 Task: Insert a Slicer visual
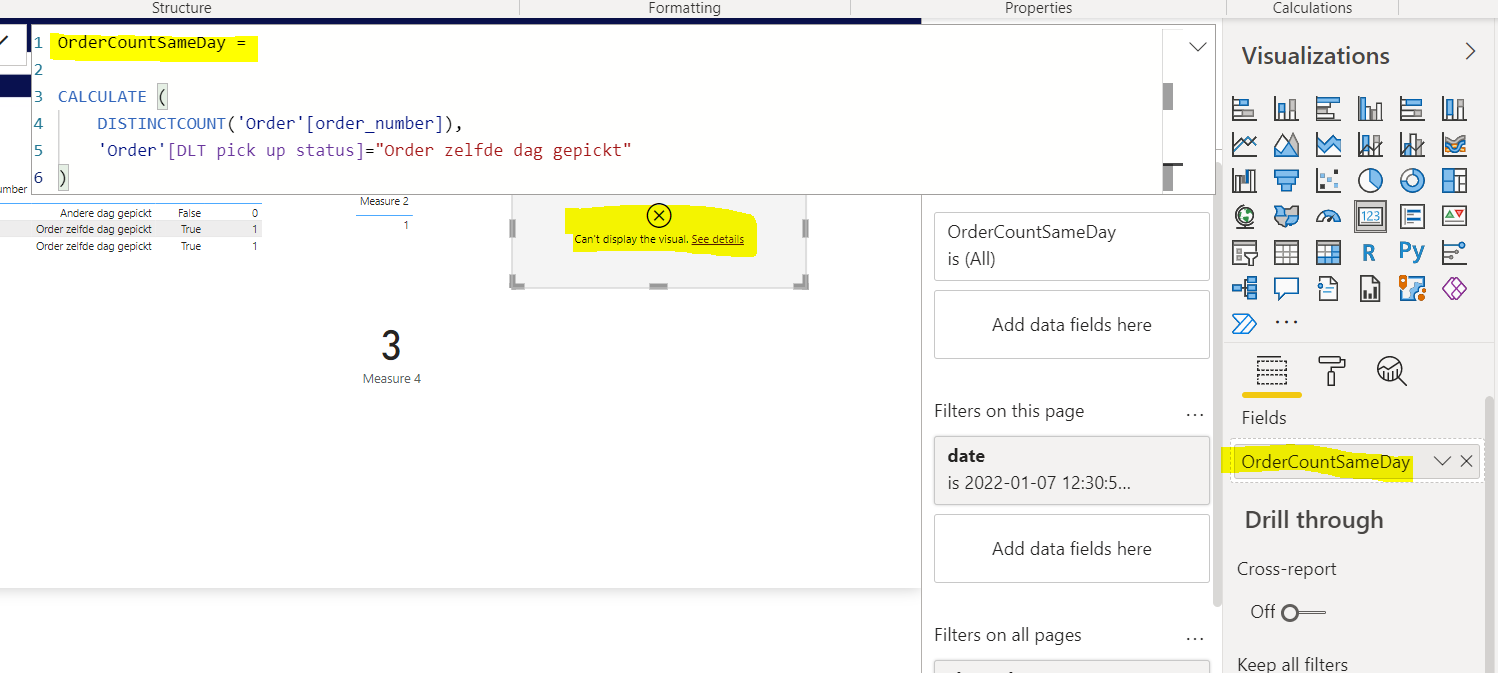[x=1244, y=252]
